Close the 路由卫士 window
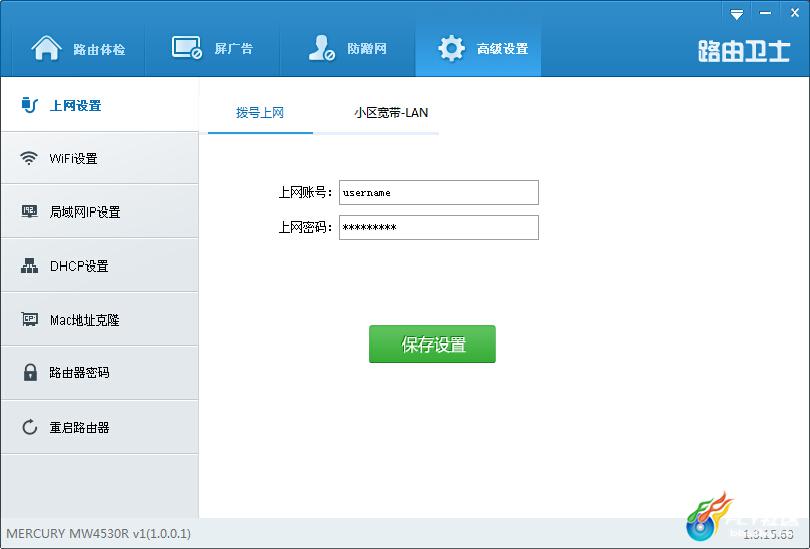Viewport: 810px width, 549px height. 795,13
